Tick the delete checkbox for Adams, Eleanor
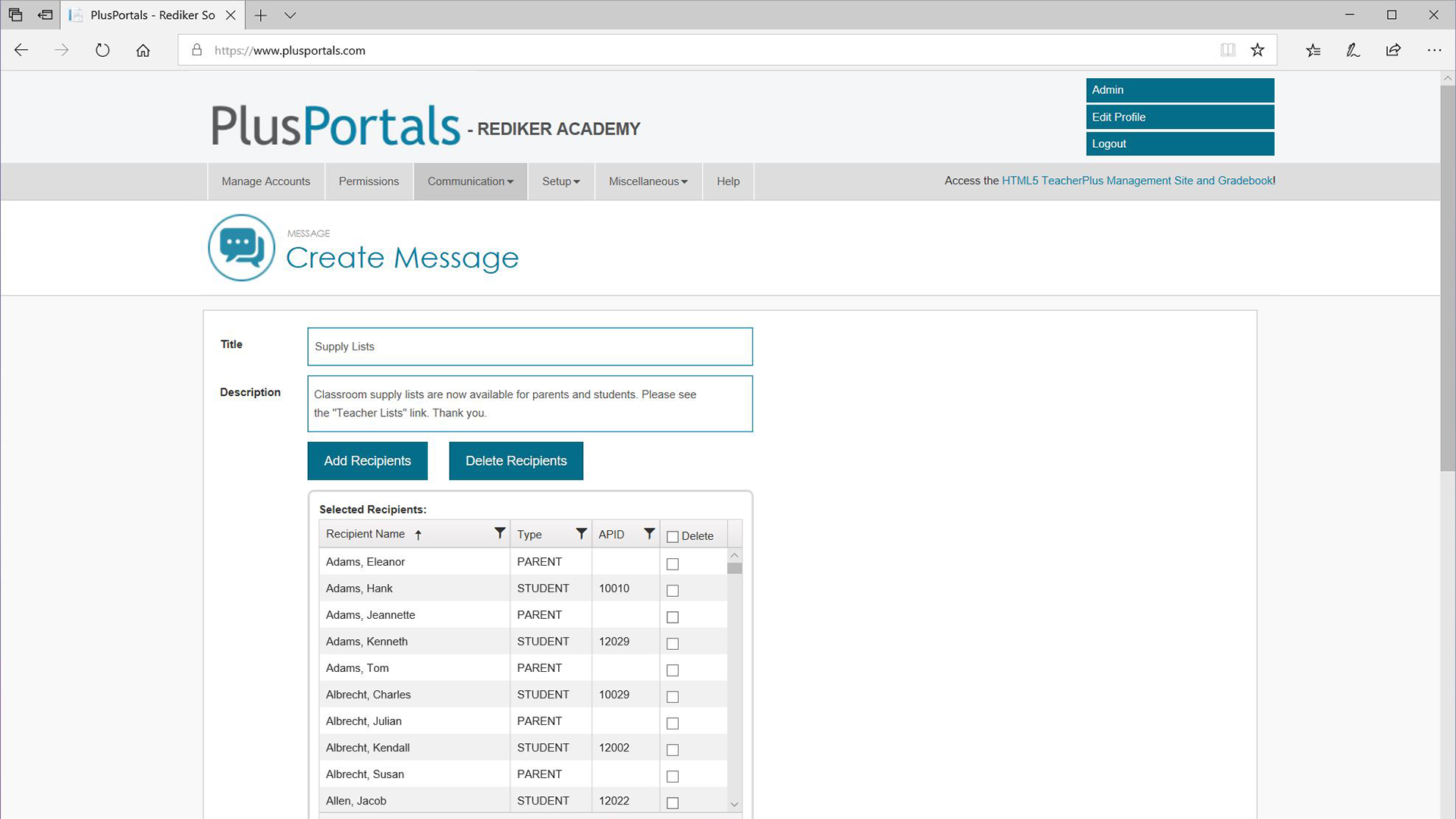This screenshot has width=1456, height=819. [673, 564]
